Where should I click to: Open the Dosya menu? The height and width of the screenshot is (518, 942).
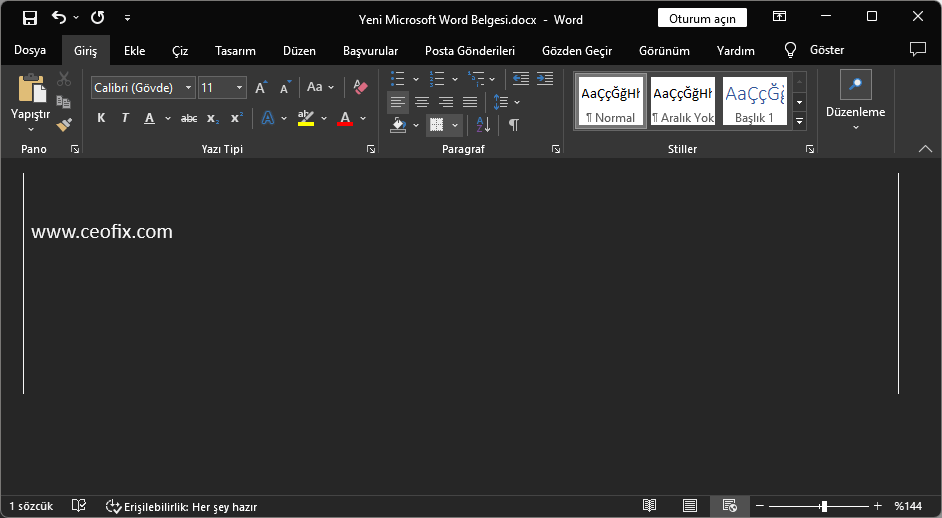click(30, 50)
